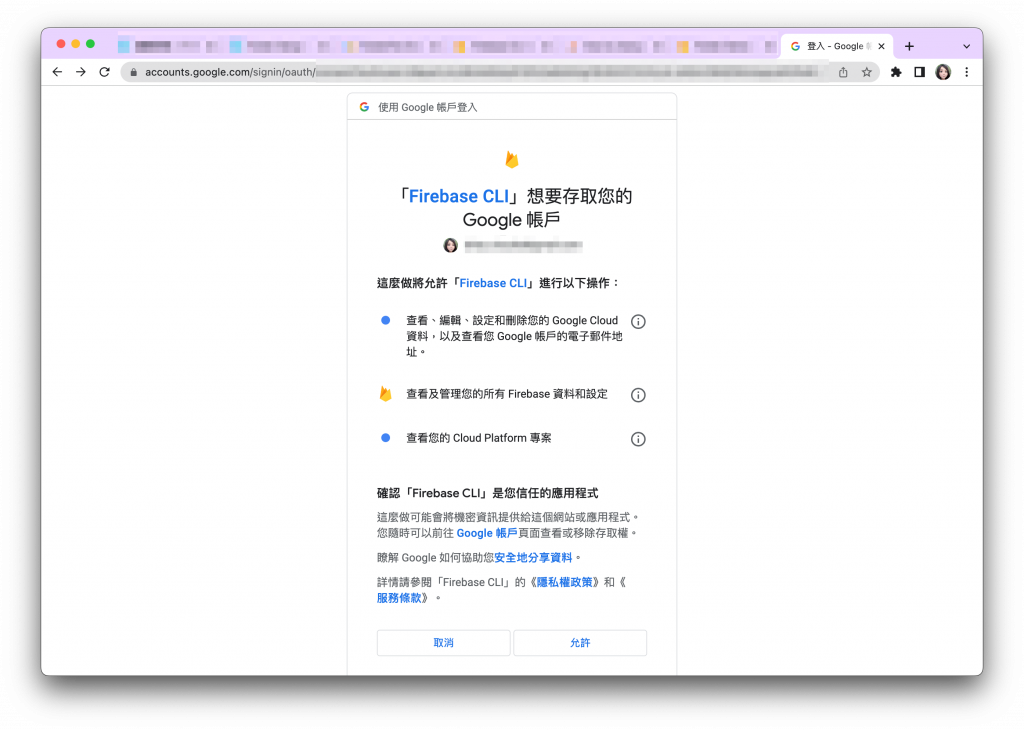This screenshot has height=730, width=1024.
Task: Open the Extensions puzzle icon
Action: 896,72
